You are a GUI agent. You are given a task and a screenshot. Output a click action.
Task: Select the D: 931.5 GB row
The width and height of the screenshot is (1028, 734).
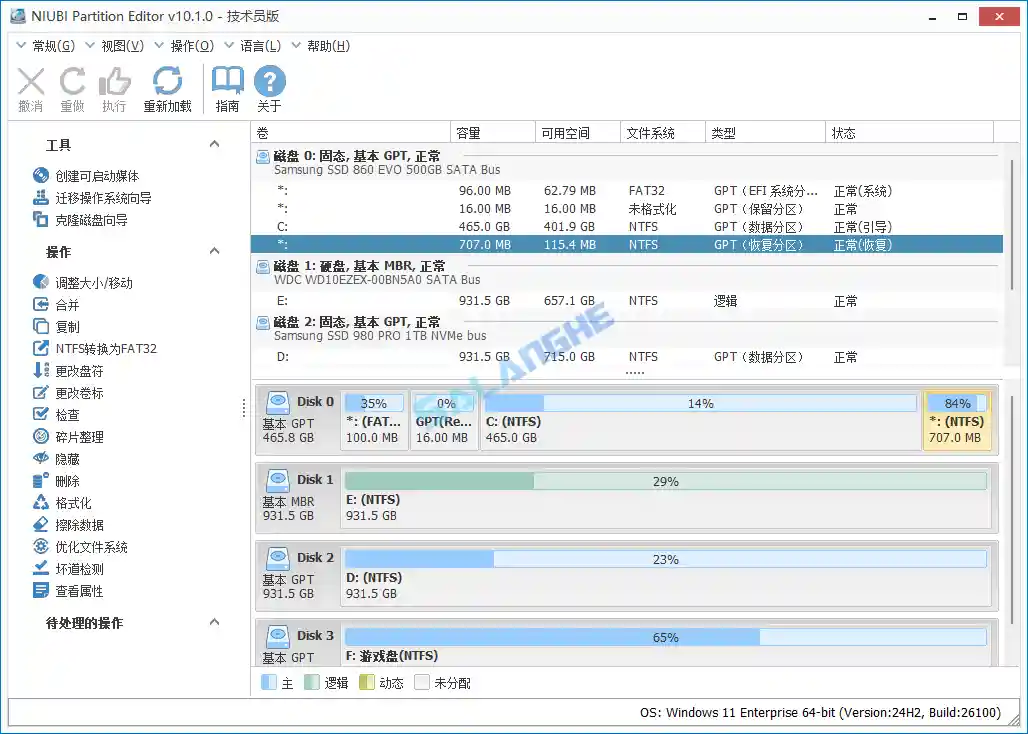627,357
